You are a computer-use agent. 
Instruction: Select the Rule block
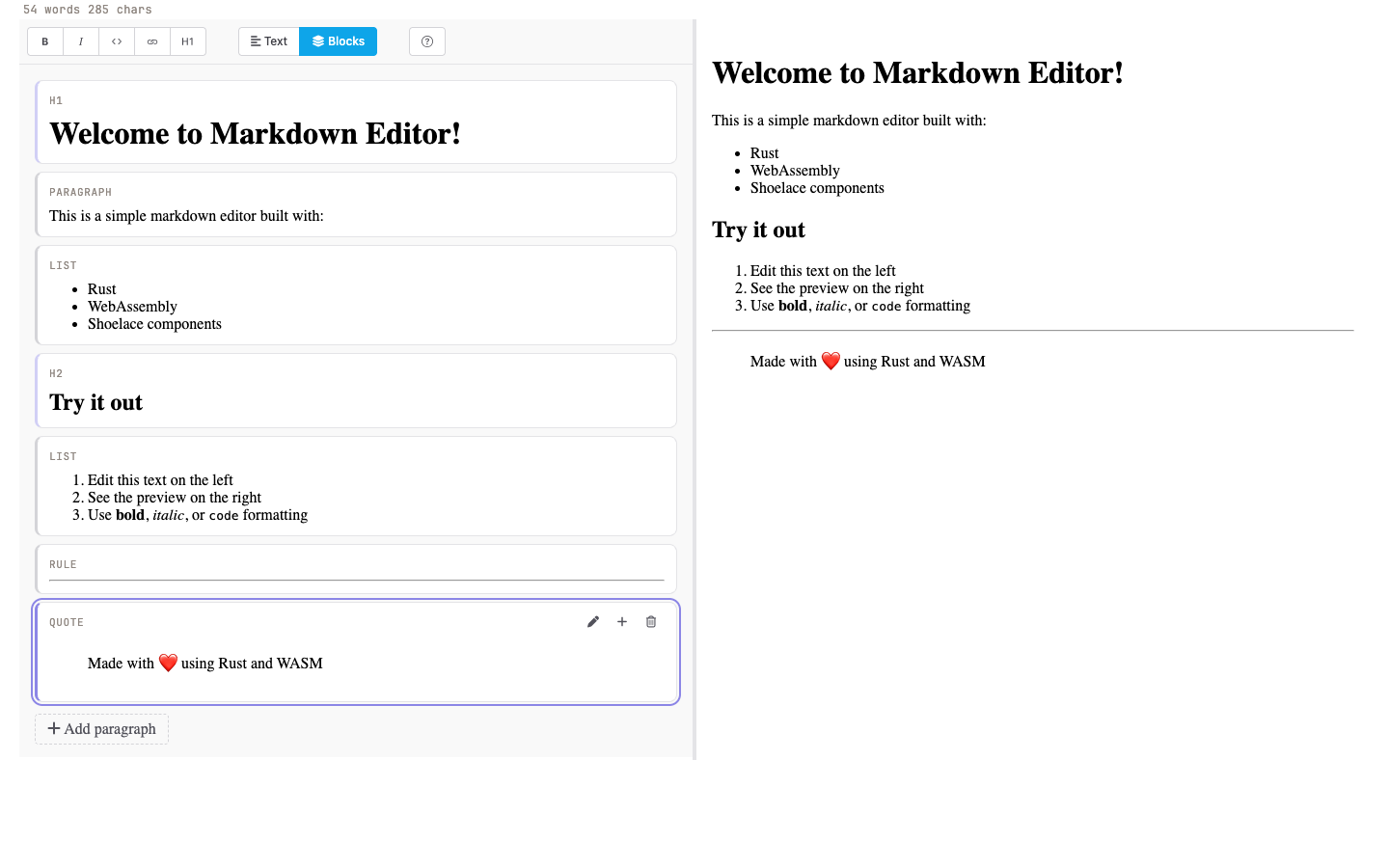pos(356,569)
